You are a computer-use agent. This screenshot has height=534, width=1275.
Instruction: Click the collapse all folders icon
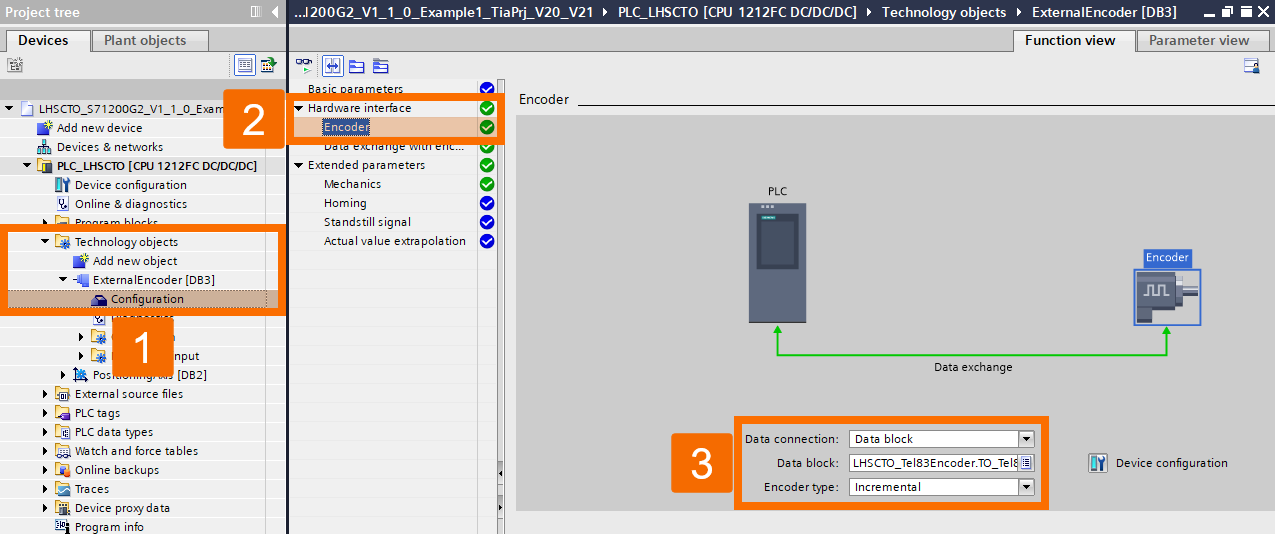[357, 66]
